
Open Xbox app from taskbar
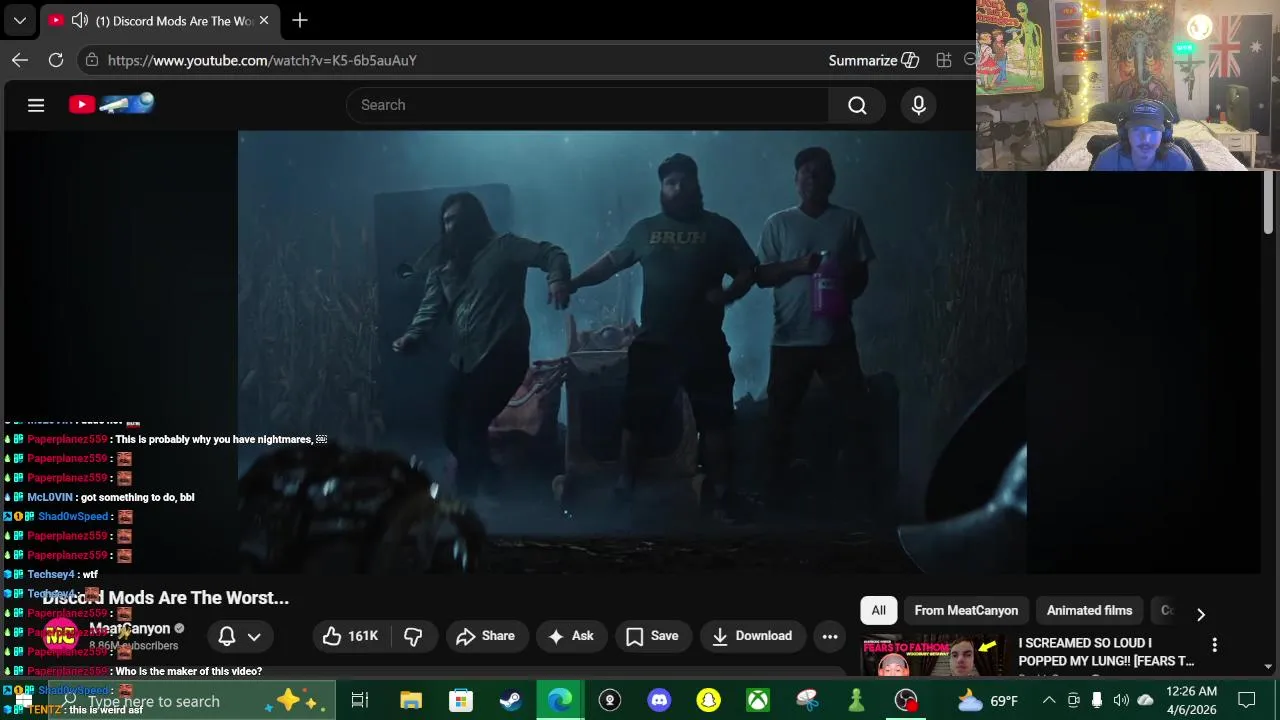point(758,700)
